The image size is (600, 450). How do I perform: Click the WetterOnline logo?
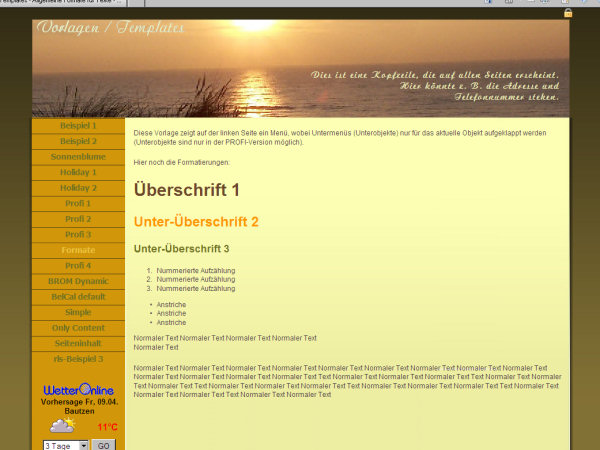click(x=78, y=389)
